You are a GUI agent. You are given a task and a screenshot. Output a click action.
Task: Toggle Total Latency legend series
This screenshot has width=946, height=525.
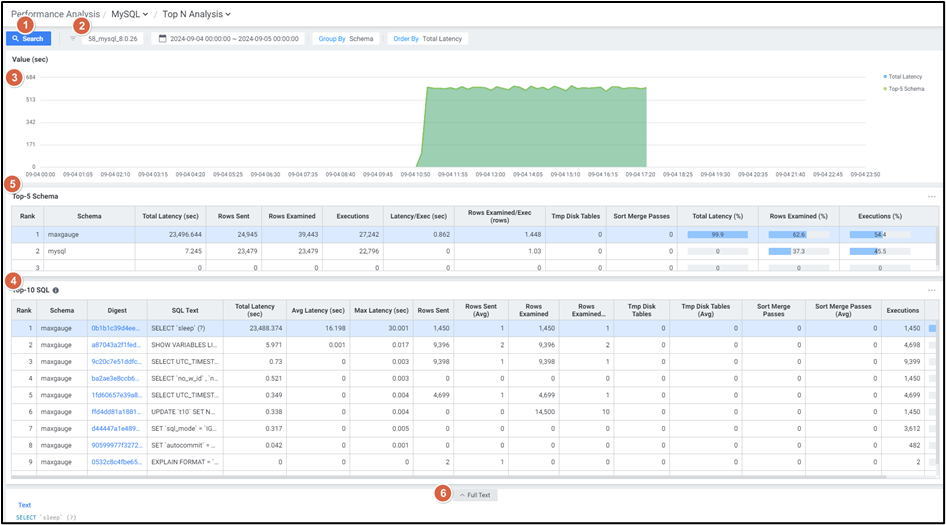903,76
